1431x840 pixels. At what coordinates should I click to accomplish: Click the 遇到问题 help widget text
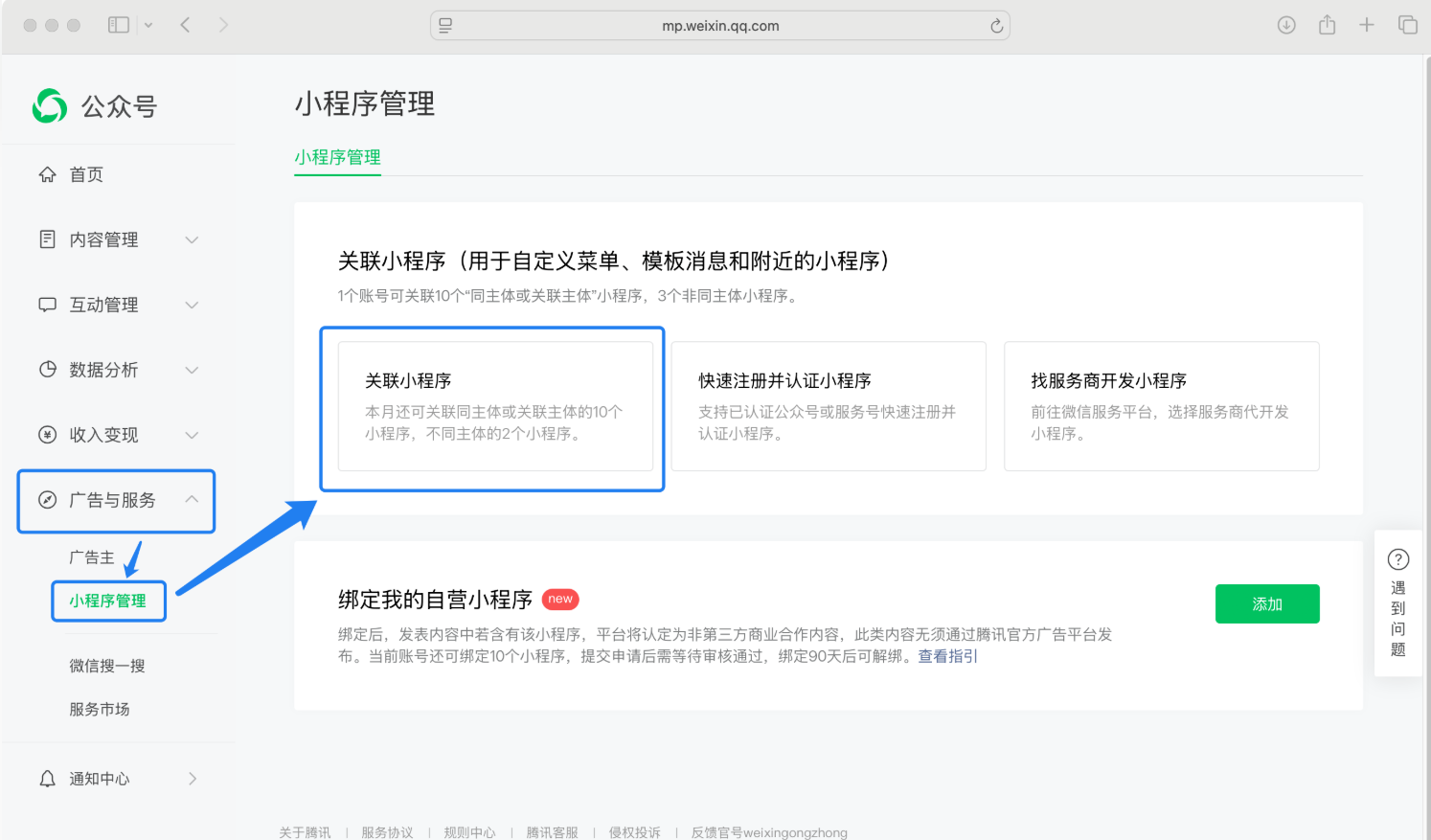tap(1398, 619)
